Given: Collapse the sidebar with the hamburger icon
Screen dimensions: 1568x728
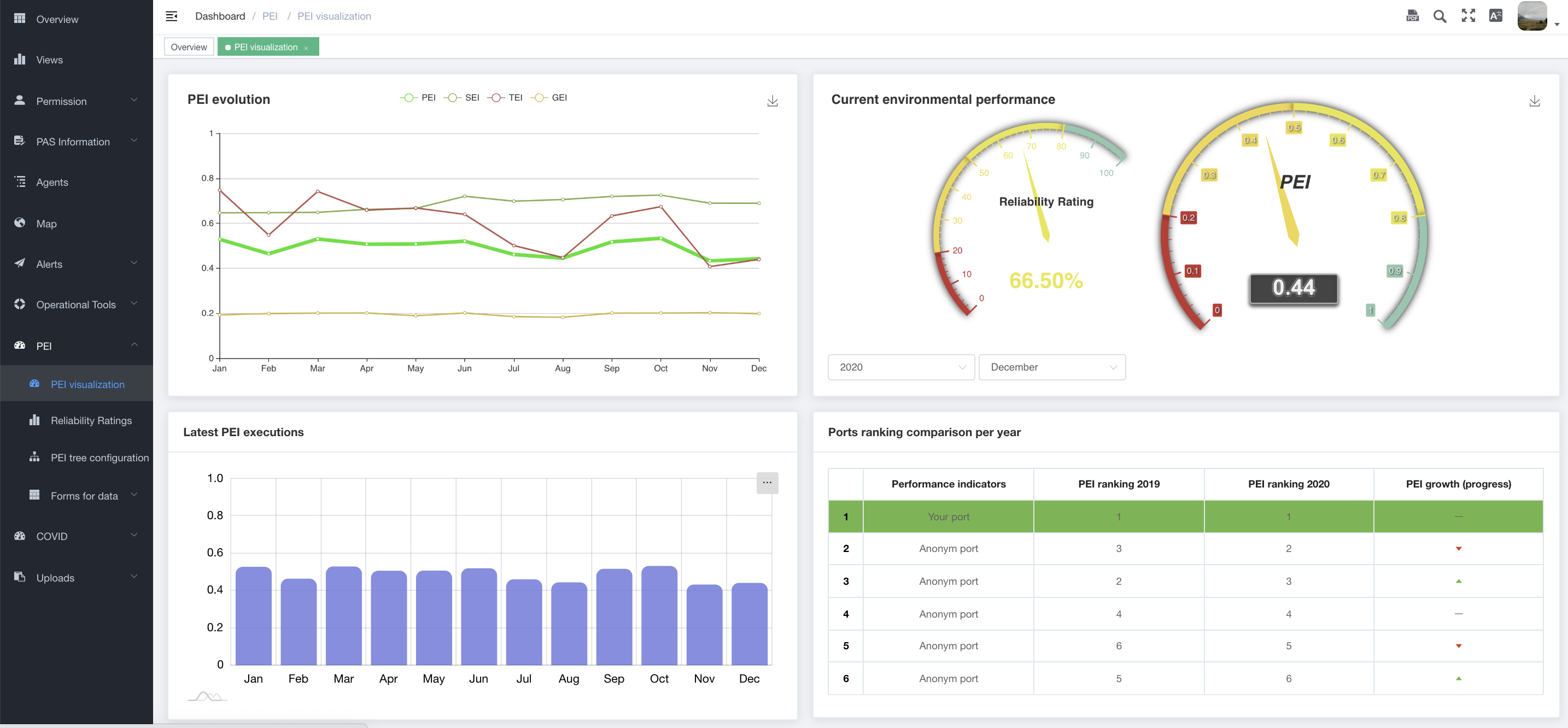Looking at the screenshot, I should (x=172, y=16).
